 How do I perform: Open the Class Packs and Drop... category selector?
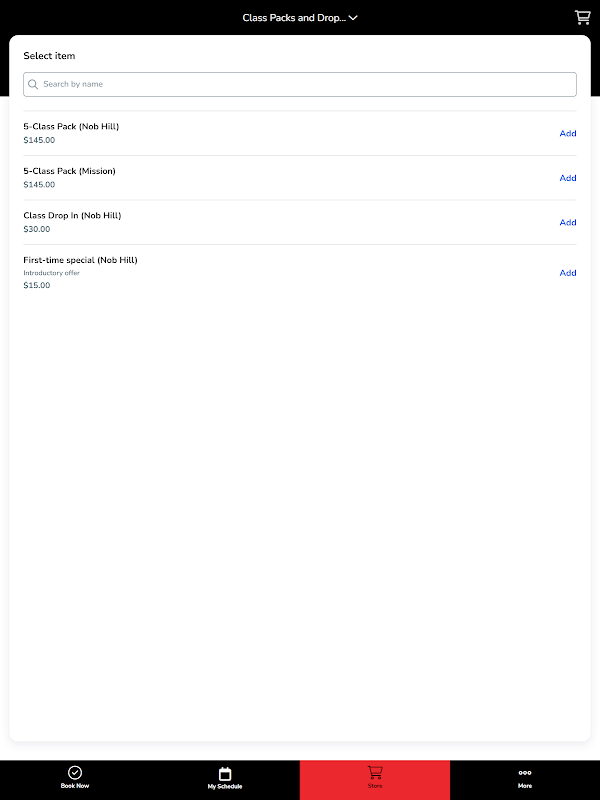pos(294,18)
